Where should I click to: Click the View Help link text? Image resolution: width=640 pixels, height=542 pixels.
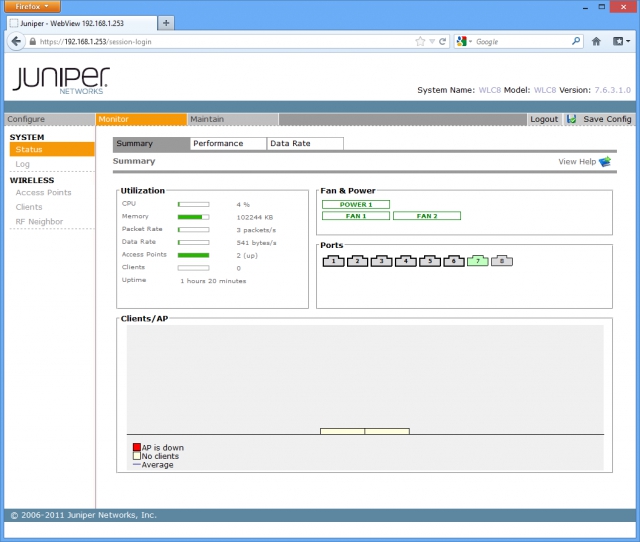(x=577, y=162)
